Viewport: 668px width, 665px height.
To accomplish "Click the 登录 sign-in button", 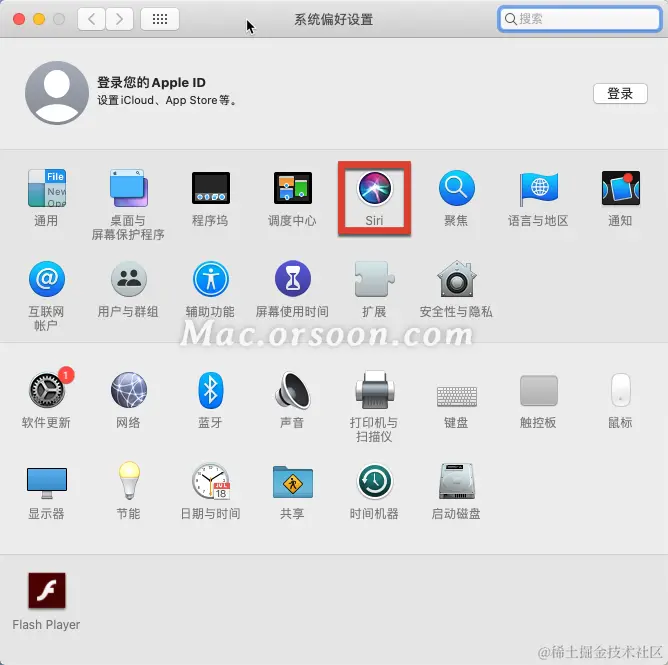I will point(620,93).
